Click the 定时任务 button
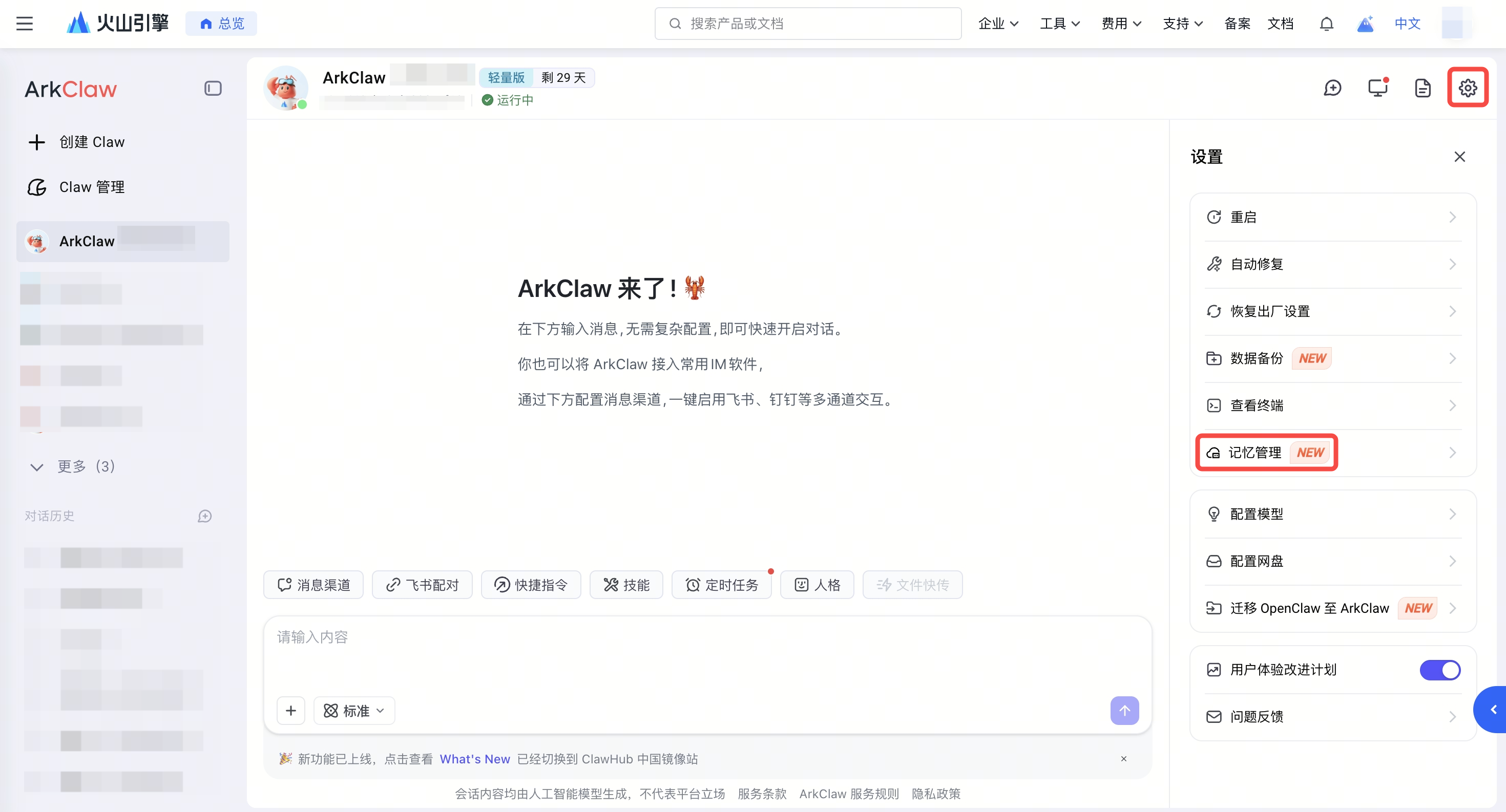 pos(721,584)
